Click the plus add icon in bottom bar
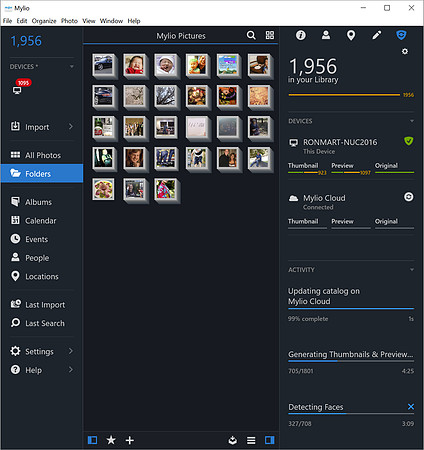424x450 pixels. point(130,440)
